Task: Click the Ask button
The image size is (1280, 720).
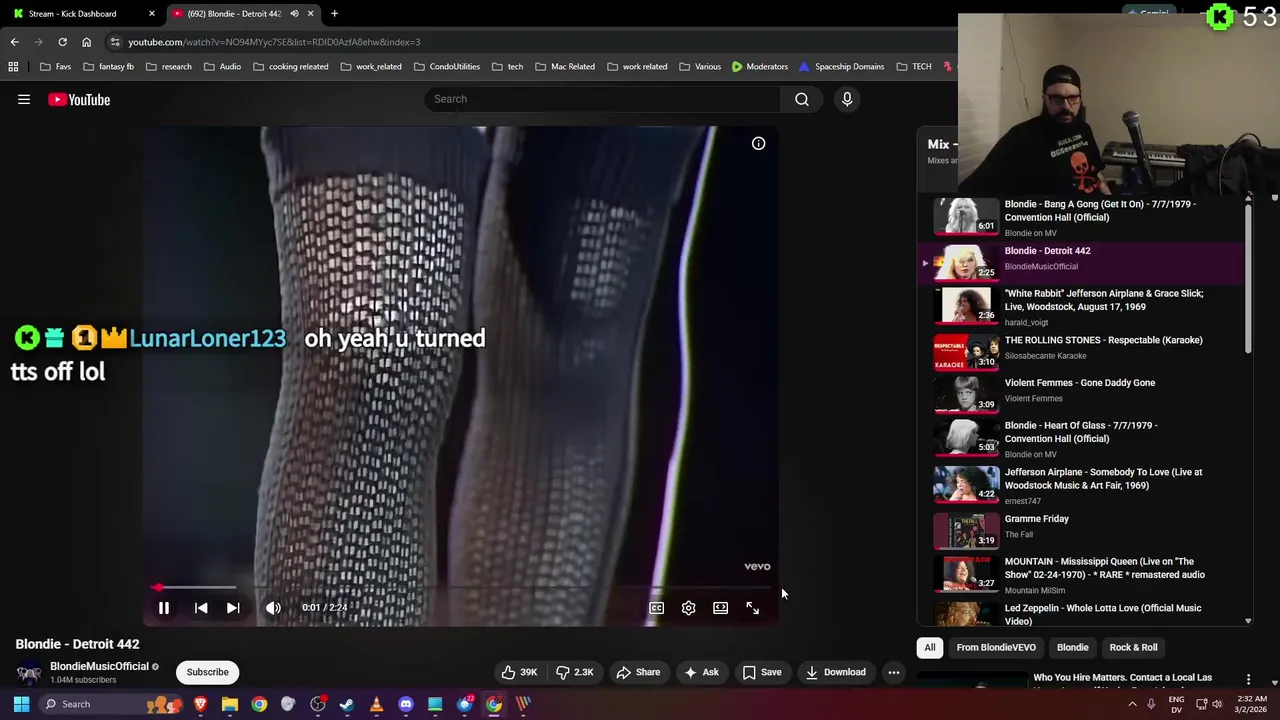Action: tap(701, 672)
